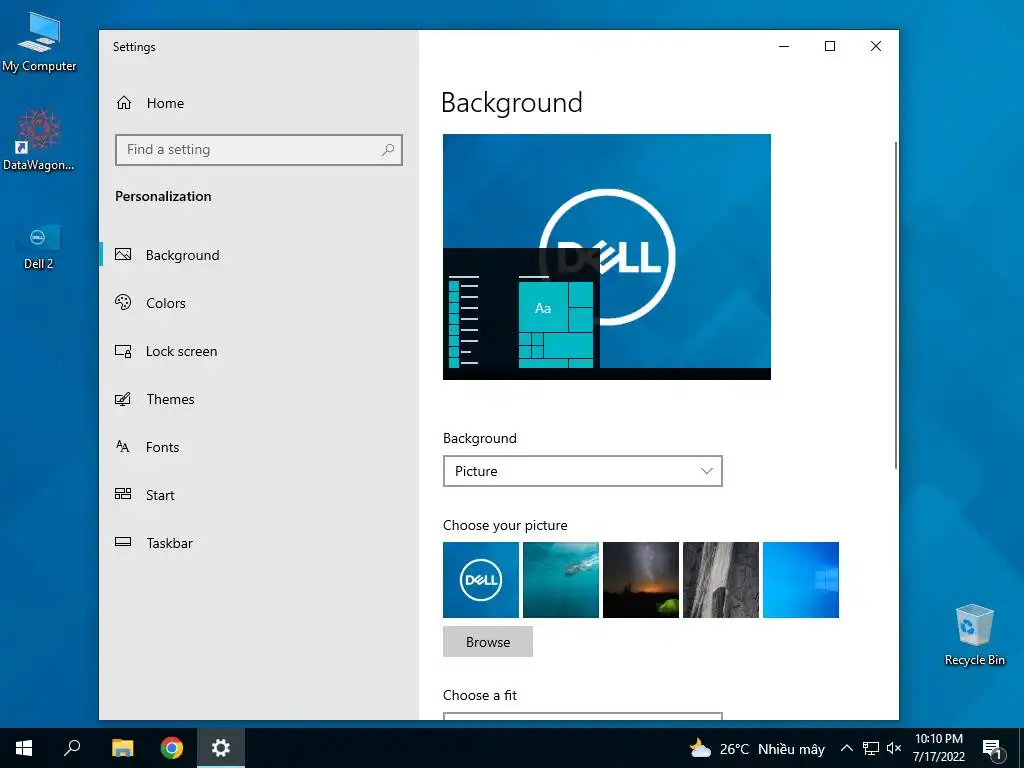This screenshot has width=1024, height=768.
Task: Click the Dell background preview image
Action: (x=607, y=257)
